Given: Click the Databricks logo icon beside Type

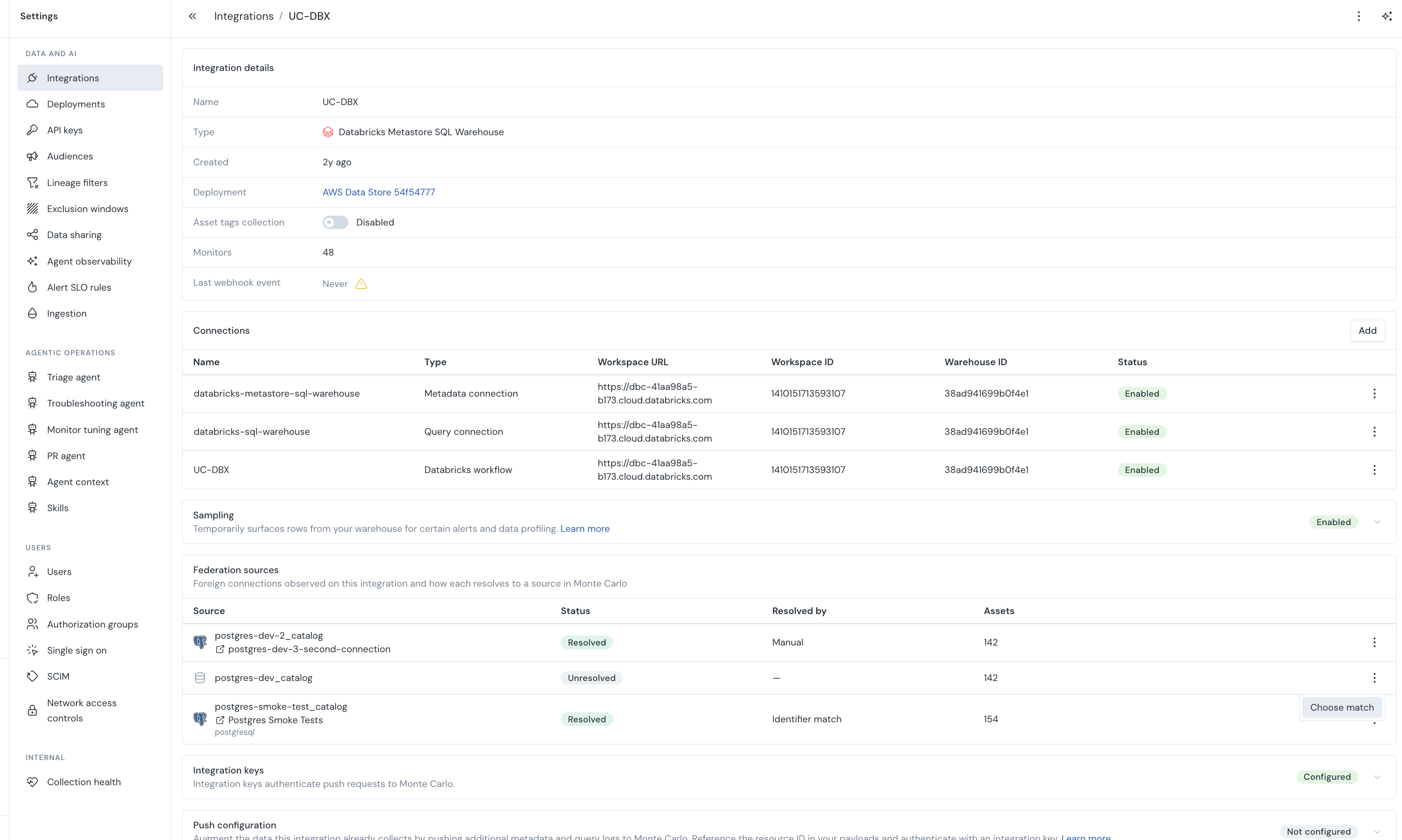Looking at the screenshot, I should coord(328,133).
